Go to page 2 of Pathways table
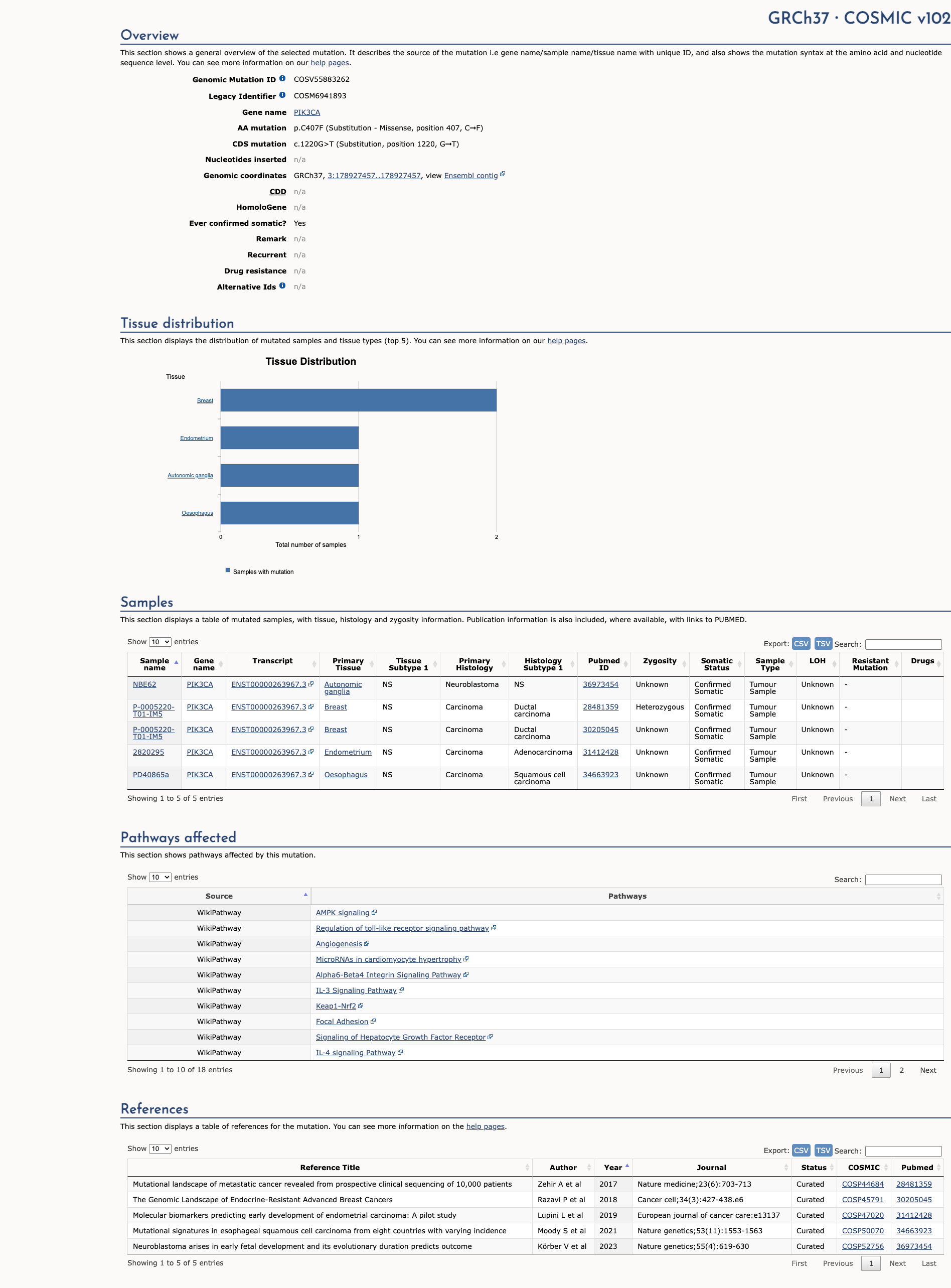This screenshot has height=1288, width=951. pyautogui.click(x=901, y=1070)
